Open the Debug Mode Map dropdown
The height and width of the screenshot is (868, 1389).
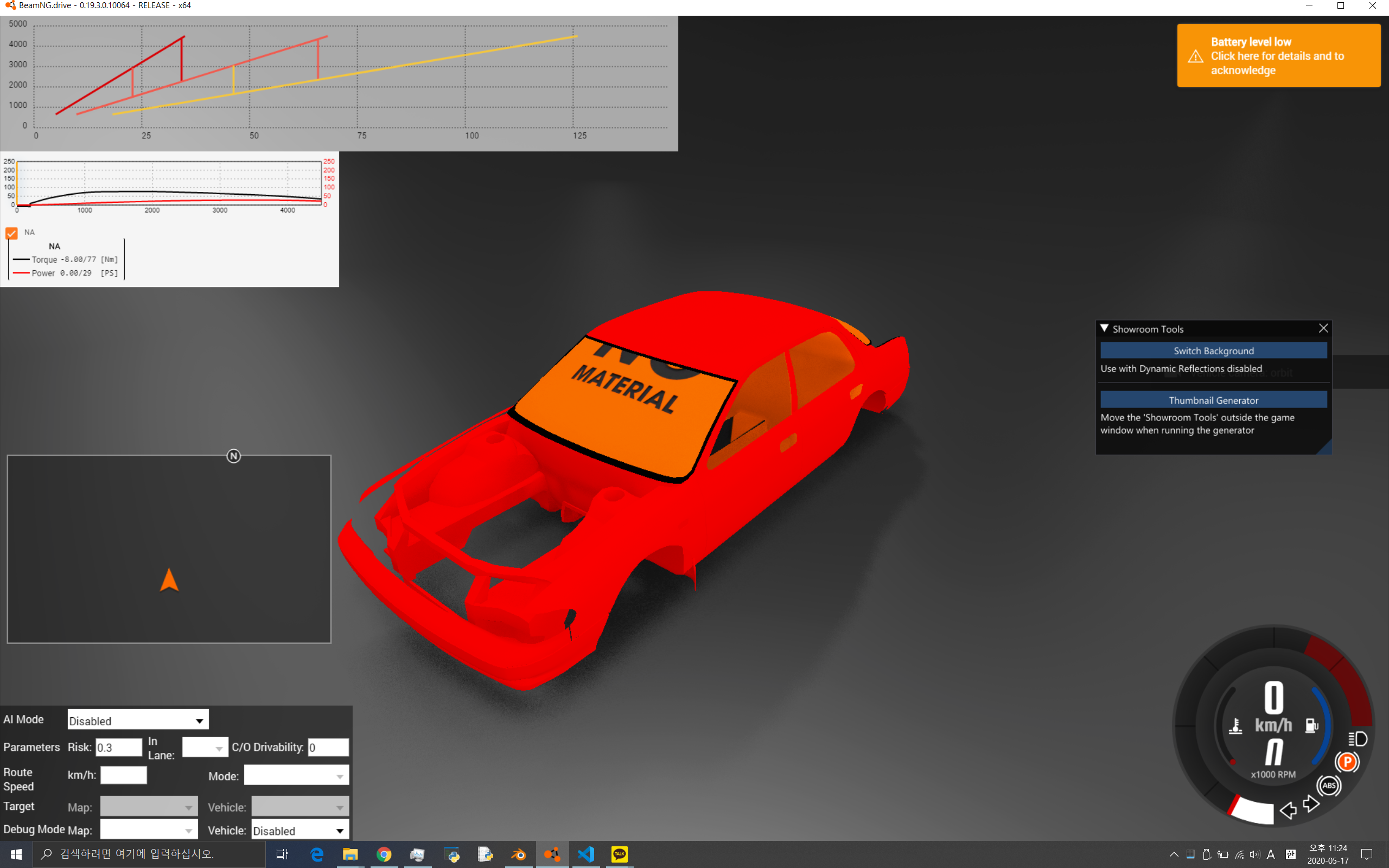[x=149, y=829]
